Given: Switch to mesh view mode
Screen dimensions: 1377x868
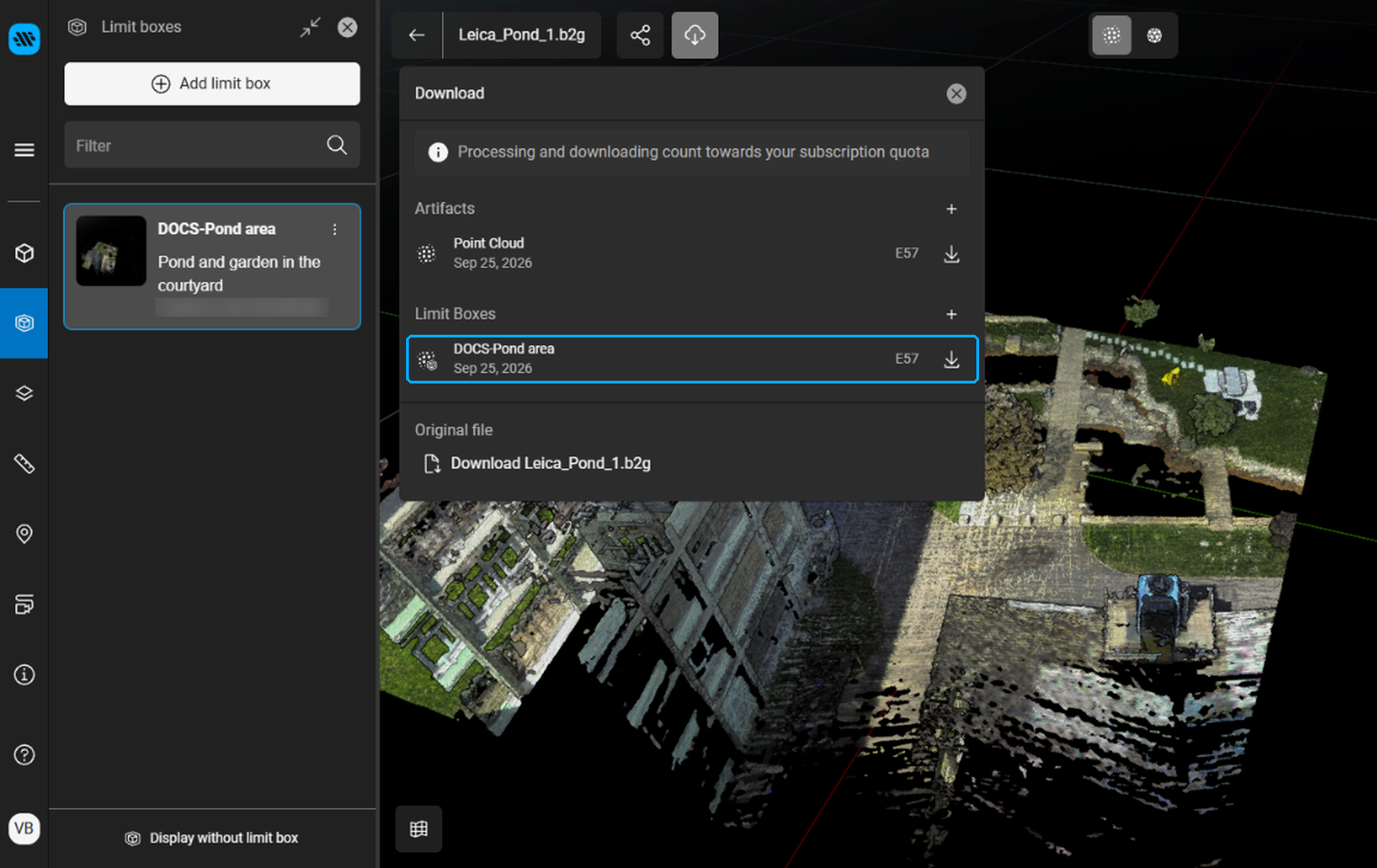Looking at the screenshot, I should [x=1154, y=35].
